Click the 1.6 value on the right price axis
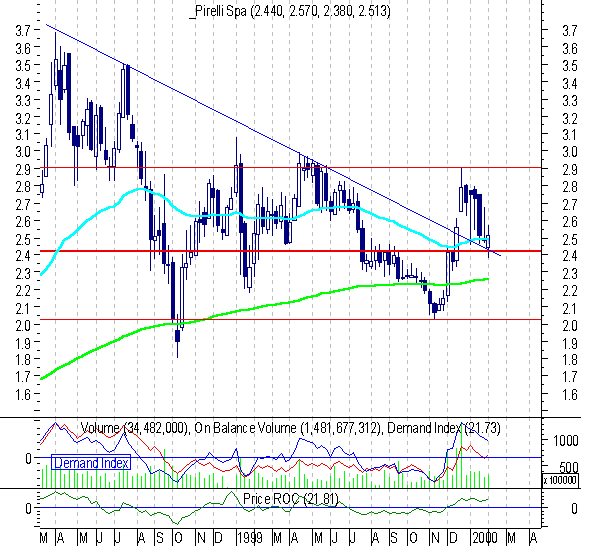This screenshot has width=603, height=546. point(570,395)
